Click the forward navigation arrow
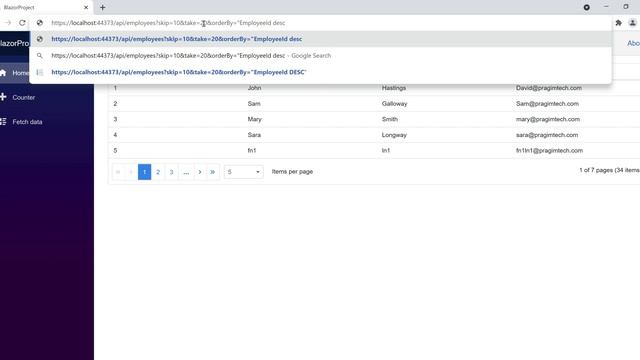This screenshot has width=640, height=360. (8, 23)
